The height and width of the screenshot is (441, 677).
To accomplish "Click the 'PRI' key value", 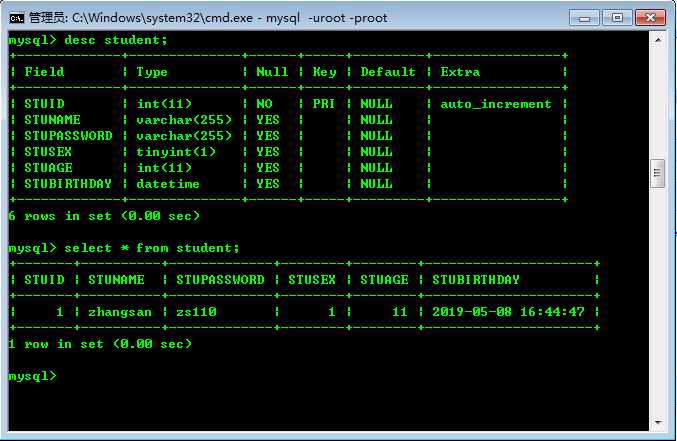I will point(323,104).
